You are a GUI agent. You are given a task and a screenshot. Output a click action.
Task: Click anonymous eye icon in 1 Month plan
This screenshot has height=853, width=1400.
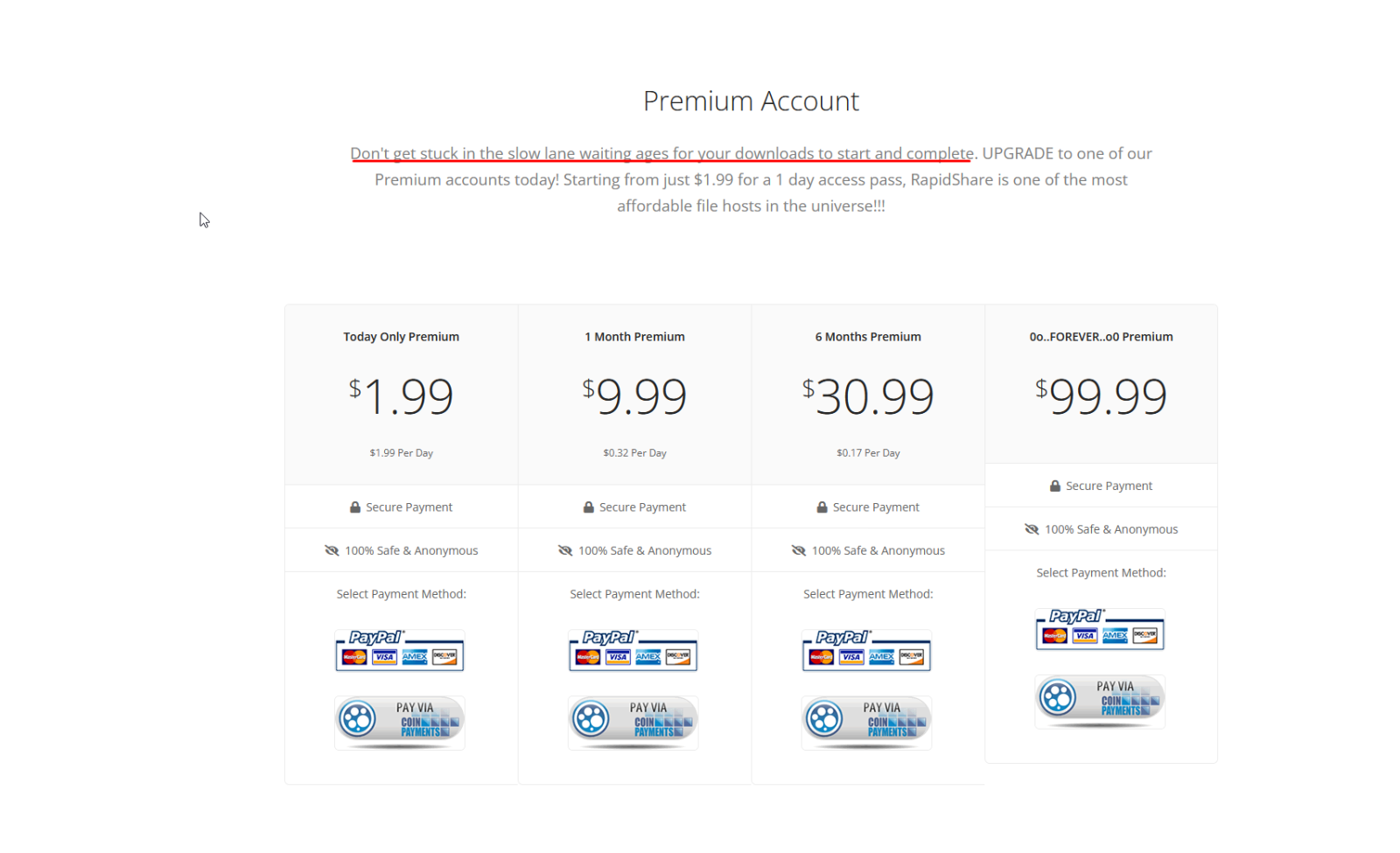(565, 550)
